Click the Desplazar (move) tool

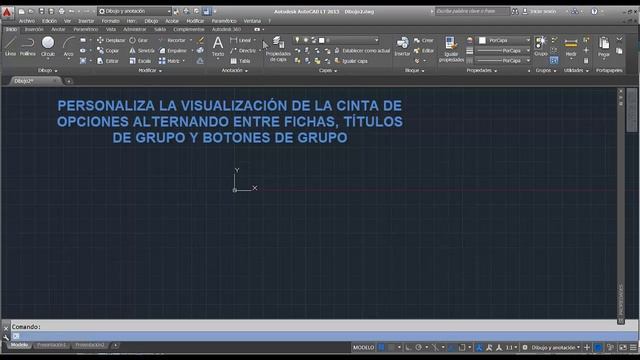pyautogui.click(x=111, y=40)
